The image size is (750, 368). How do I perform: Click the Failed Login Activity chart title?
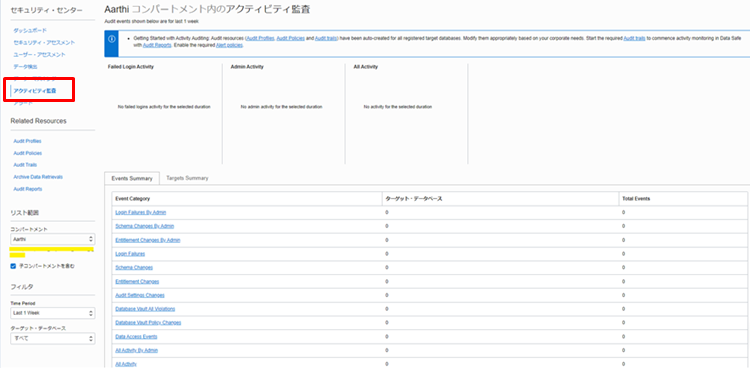[x=131, y=67]
